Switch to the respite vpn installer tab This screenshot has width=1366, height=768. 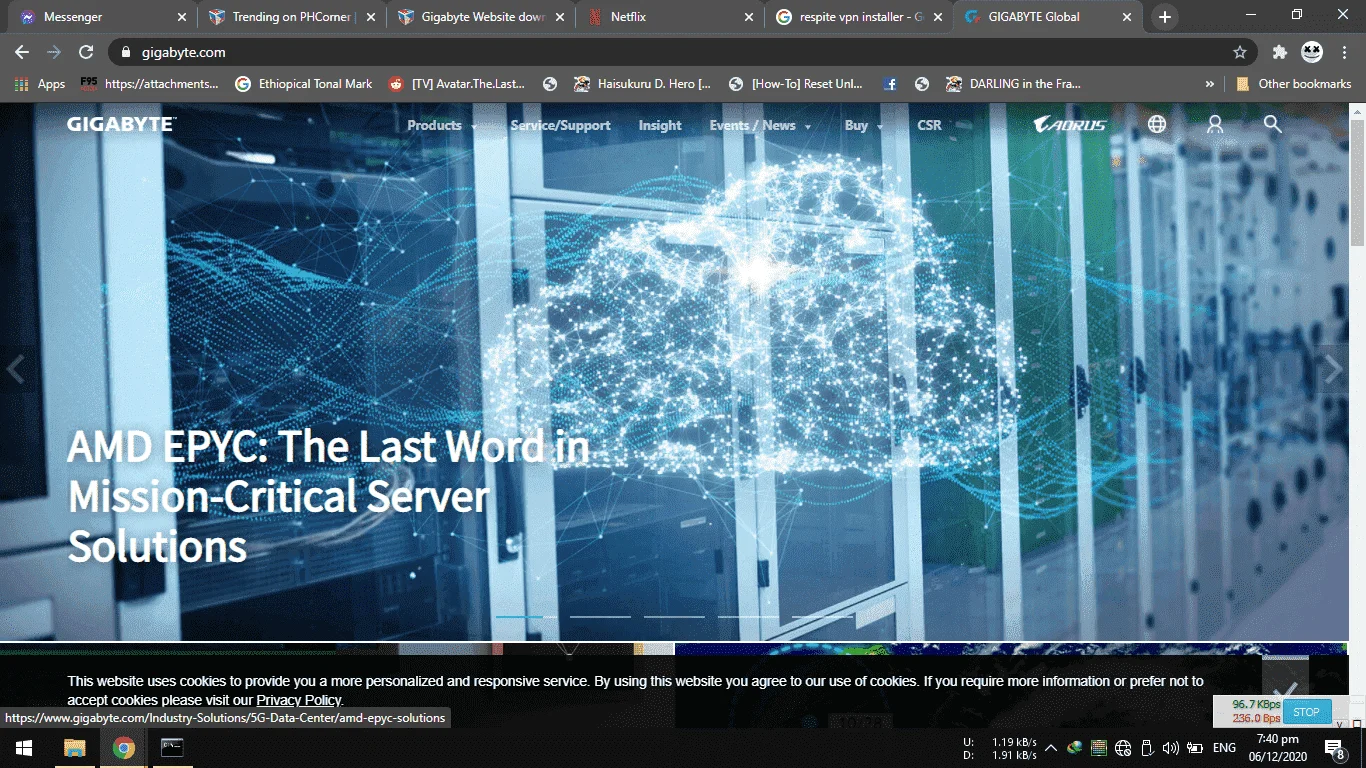(x=858, y=17)
